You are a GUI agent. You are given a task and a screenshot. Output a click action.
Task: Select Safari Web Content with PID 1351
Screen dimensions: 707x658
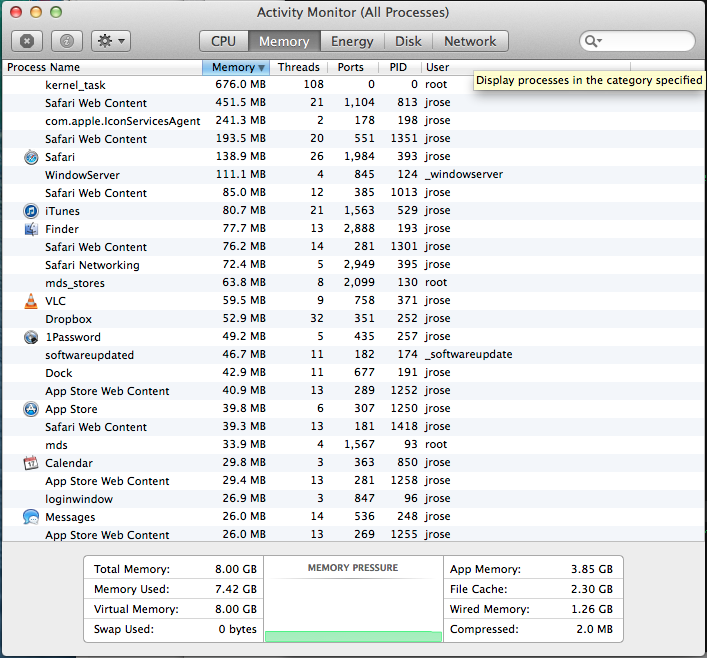click(353, 139)
